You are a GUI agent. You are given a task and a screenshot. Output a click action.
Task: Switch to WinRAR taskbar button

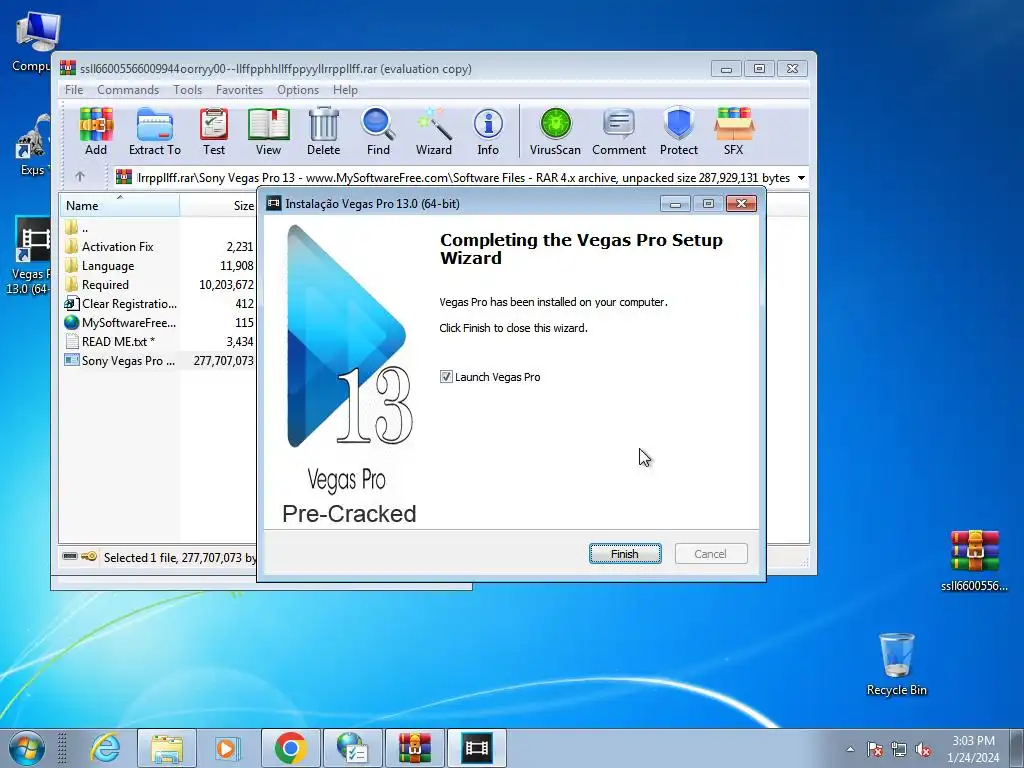(415, 748)
